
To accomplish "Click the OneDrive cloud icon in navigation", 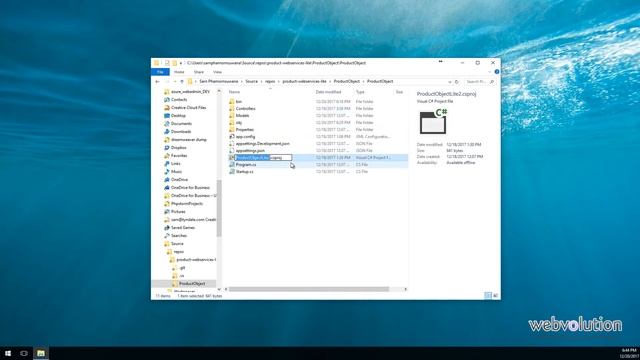I will (x=167, y=180).
